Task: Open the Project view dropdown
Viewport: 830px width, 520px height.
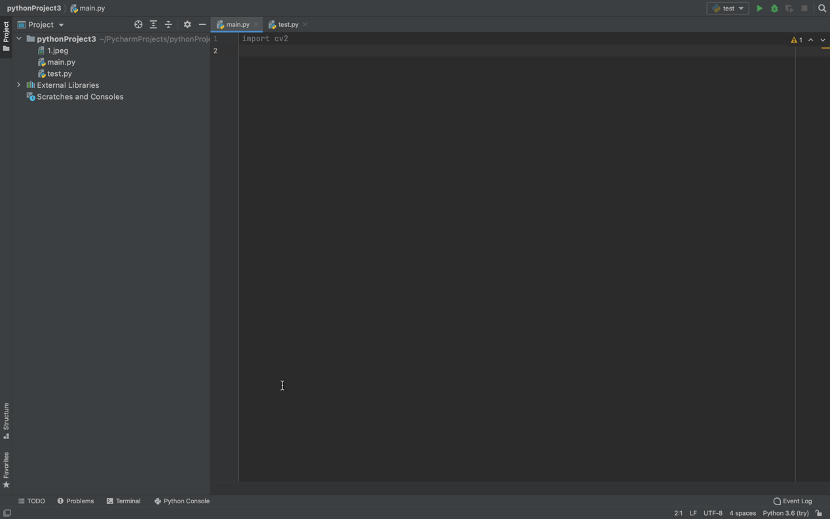Action: (x=41, y=25)
